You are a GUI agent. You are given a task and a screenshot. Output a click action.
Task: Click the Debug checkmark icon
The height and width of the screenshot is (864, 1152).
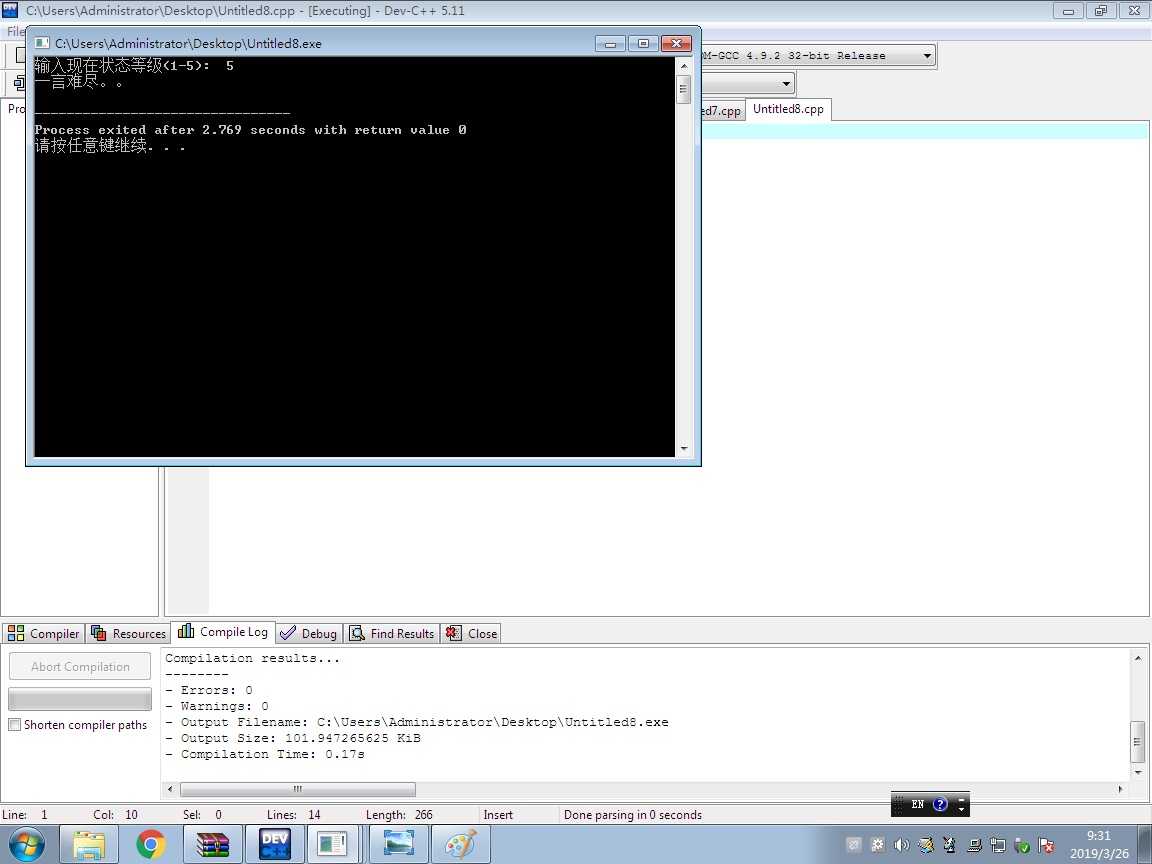(288, 633)
